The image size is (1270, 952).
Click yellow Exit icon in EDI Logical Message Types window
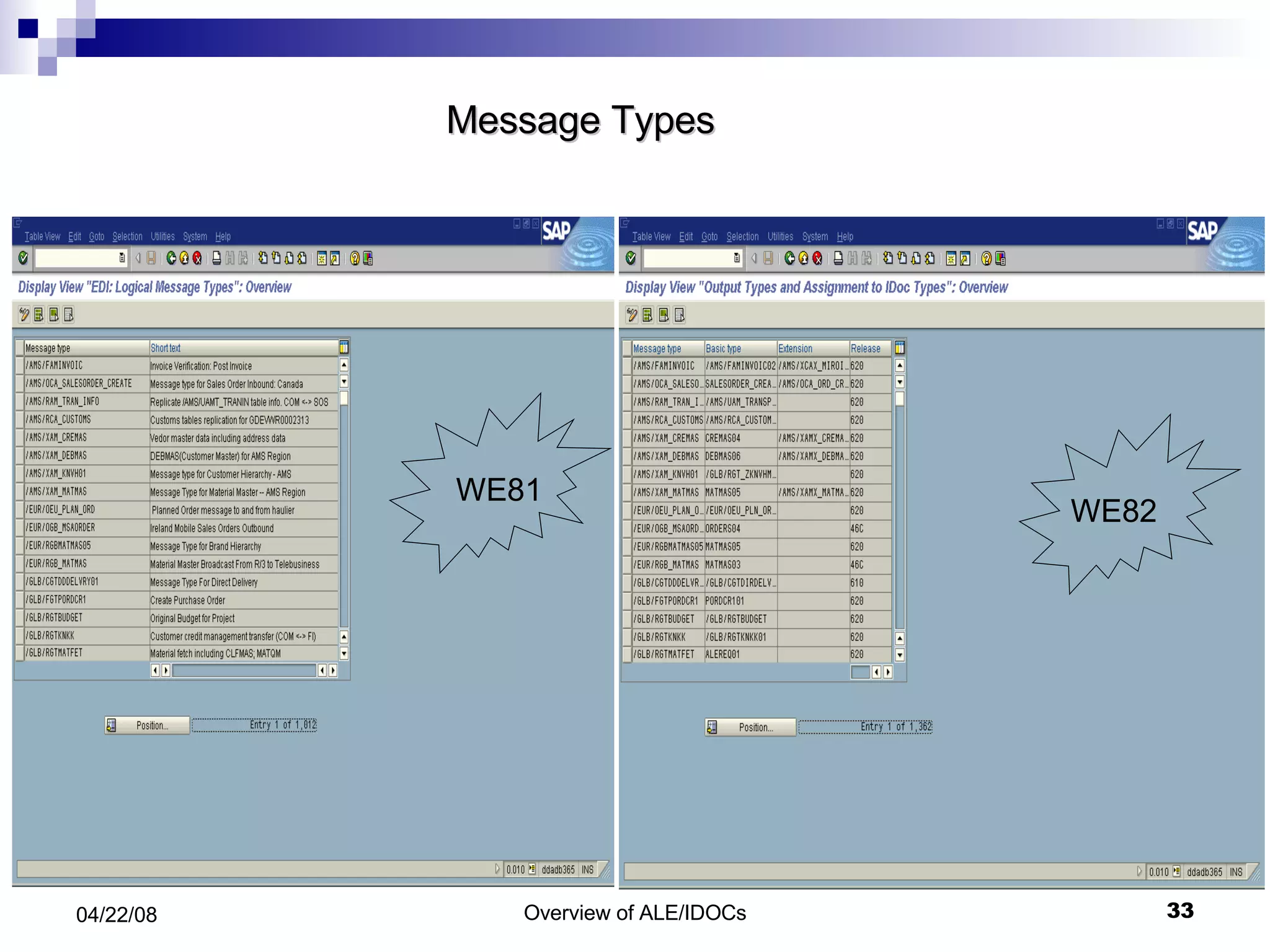[184, 258]
